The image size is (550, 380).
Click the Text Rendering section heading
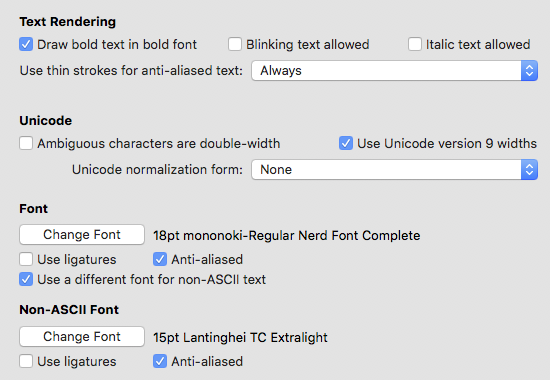coord(67,22)
